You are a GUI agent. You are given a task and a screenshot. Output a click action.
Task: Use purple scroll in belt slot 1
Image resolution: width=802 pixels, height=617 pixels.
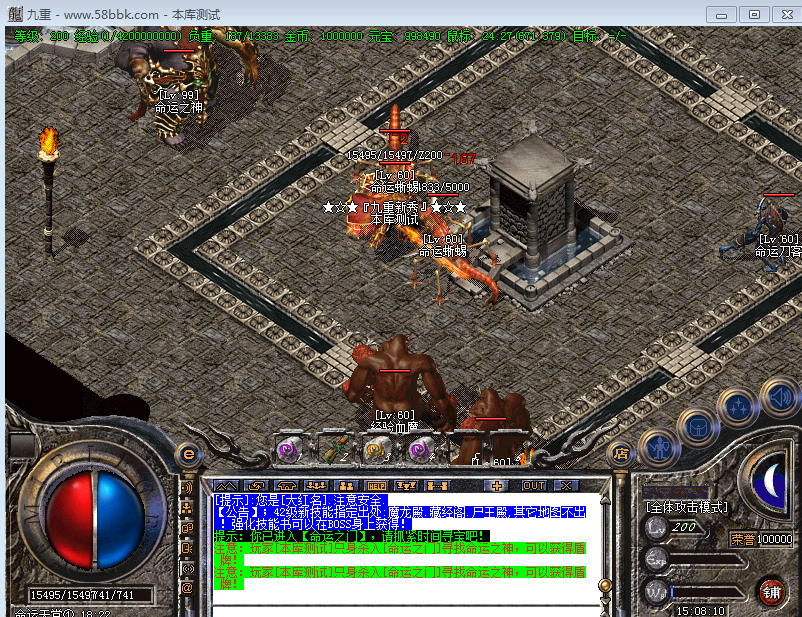(289, 449)
